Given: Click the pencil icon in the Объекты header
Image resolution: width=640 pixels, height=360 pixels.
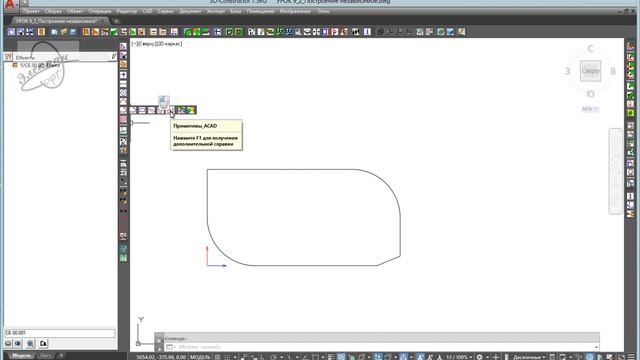Looking at the screenshot, I should (113, 57).
